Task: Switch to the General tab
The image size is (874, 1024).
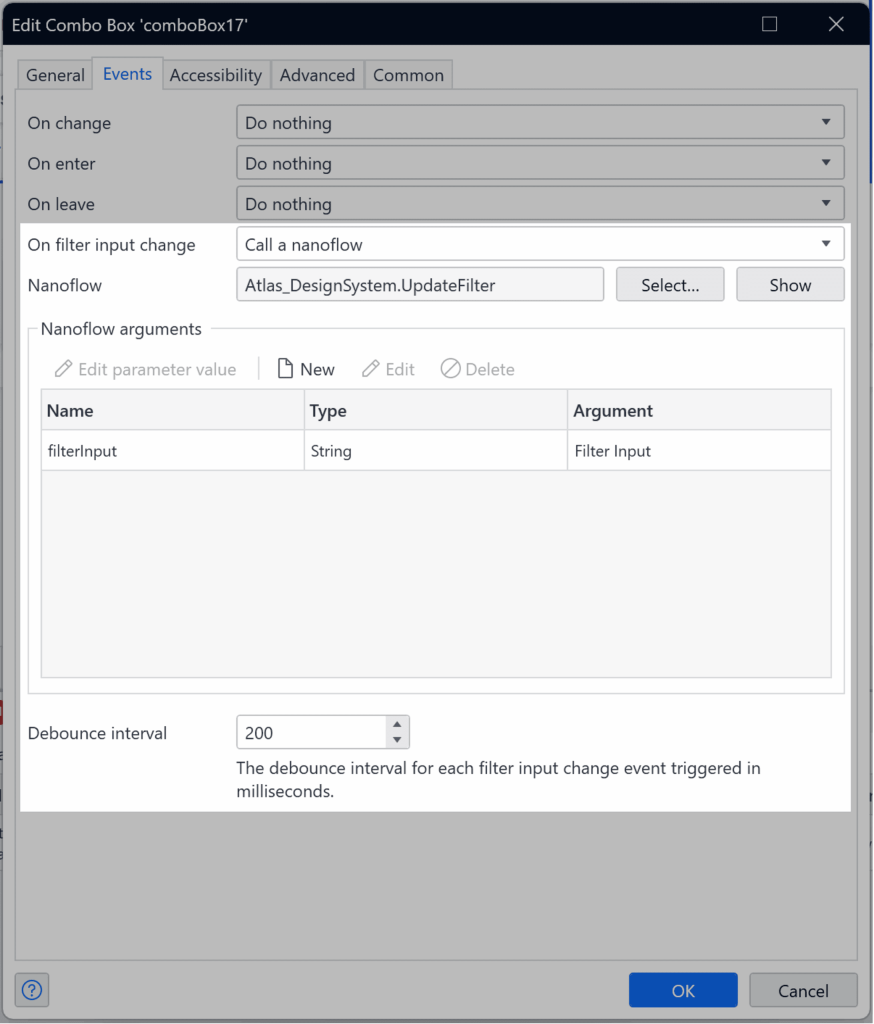Action: [56, 75]
